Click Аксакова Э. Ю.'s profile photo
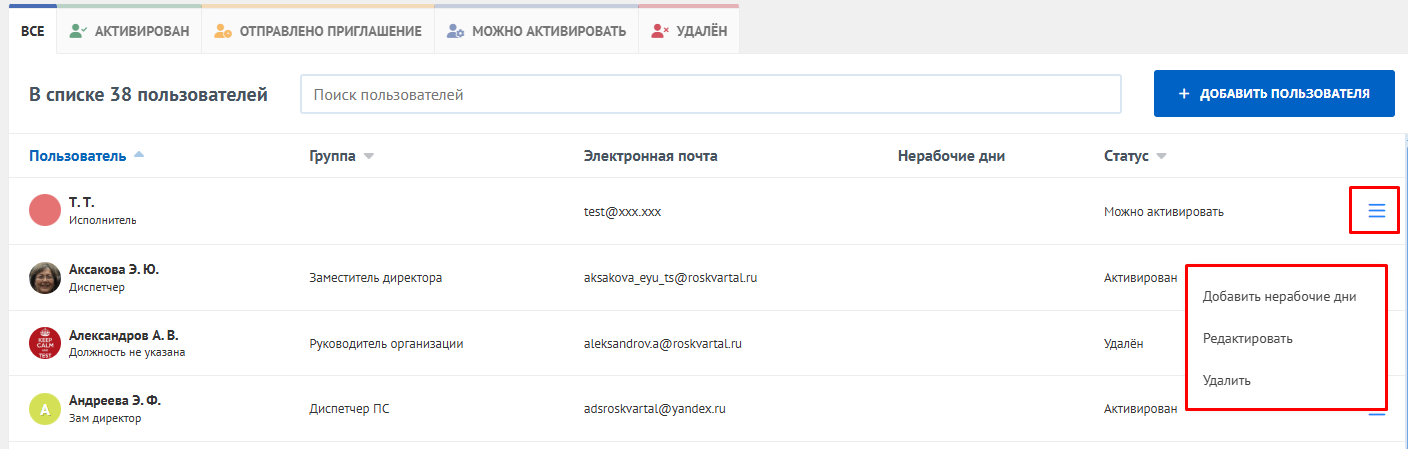The height and width of the screenshot is (449, 1408). (45, 278)
